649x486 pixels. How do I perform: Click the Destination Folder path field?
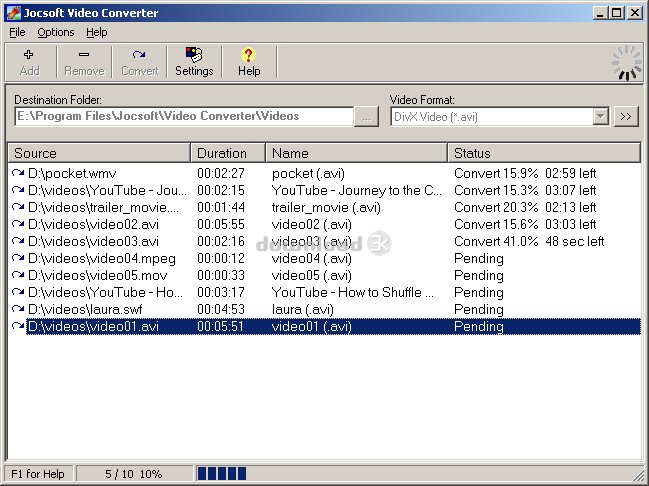[184, 116]
